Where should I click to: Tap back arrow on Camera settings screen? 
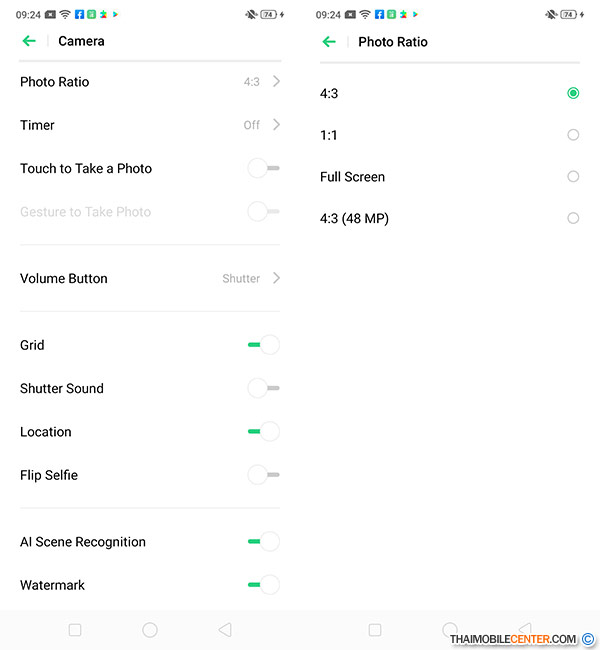coord(29,41)
